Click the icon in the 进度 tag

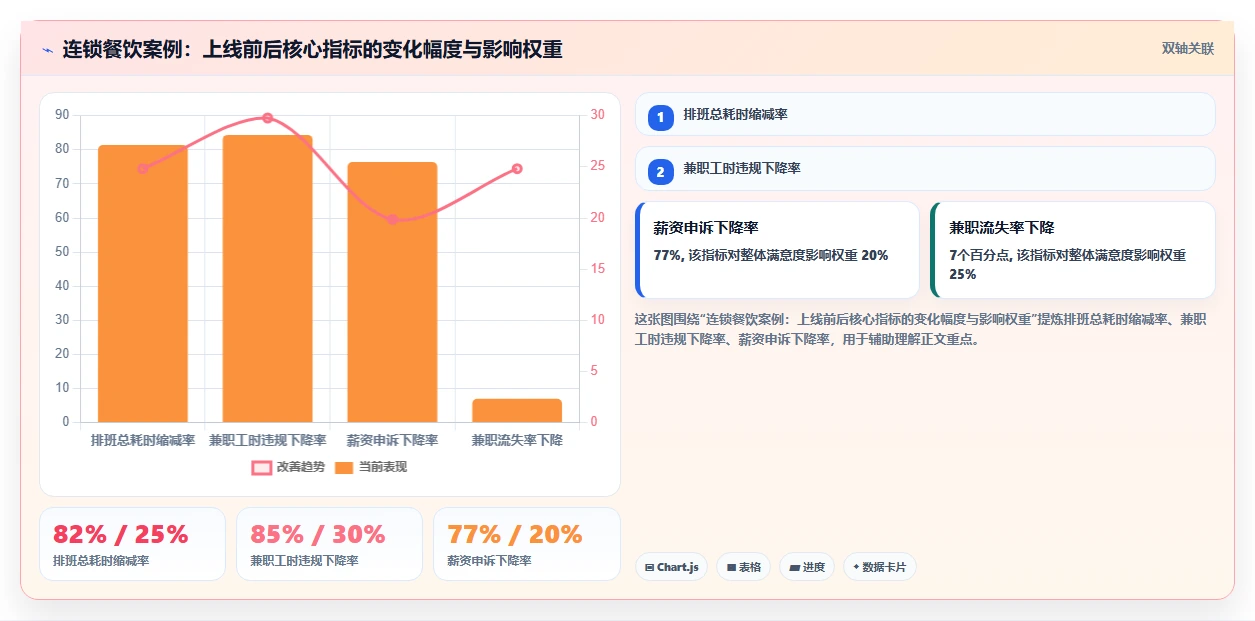click(794, 567)
